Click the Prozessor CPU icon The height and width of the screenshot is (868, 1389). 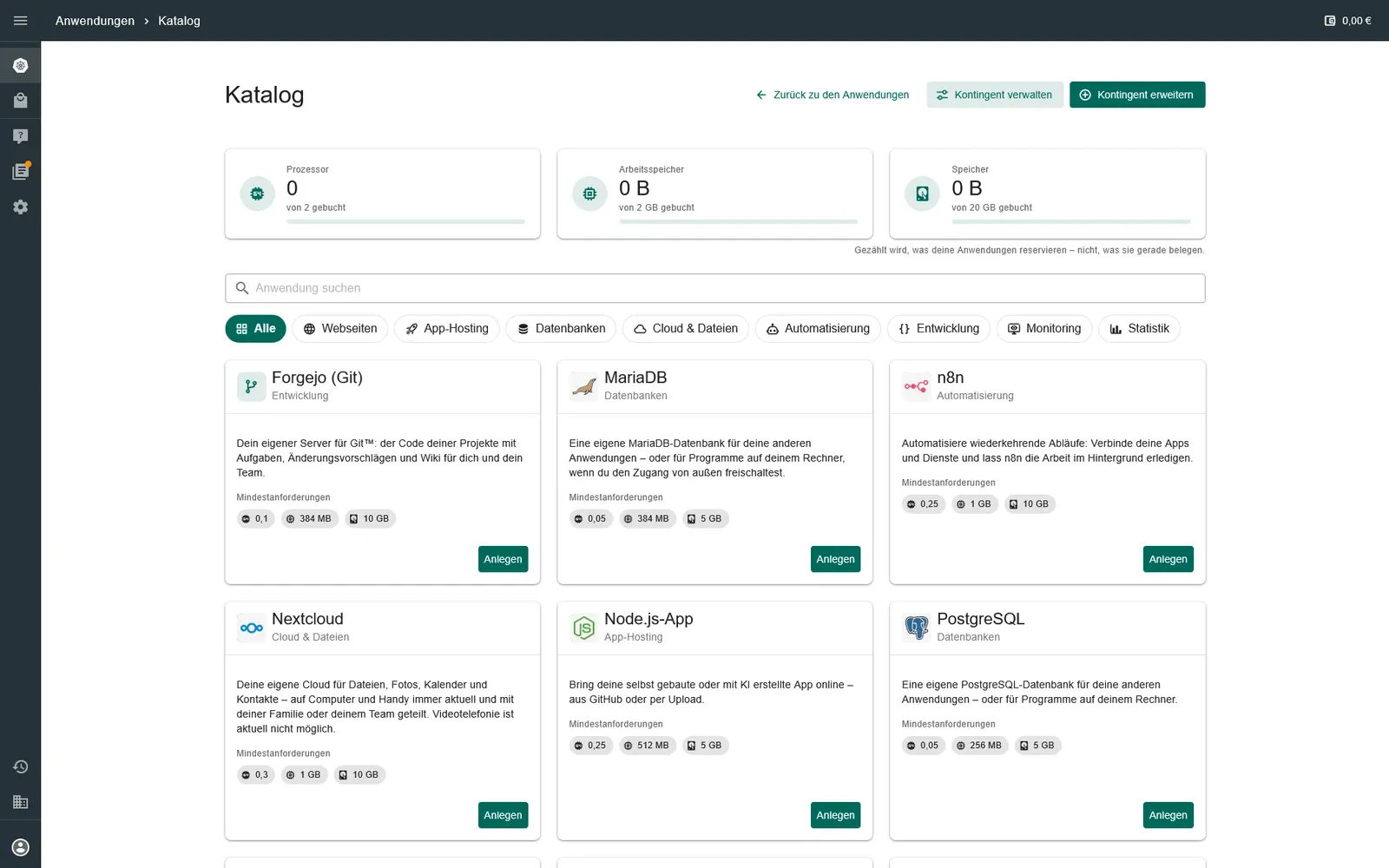coord(257,194)
